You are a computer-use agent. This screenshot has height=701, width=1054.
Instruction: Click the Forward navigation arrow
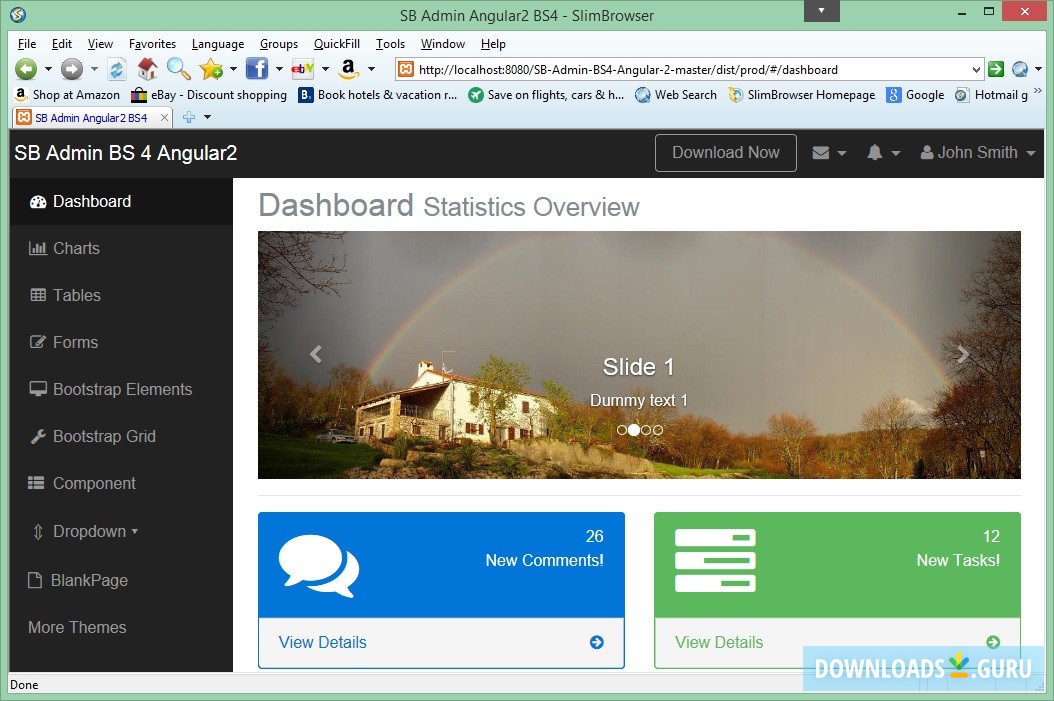pos(72,69)
